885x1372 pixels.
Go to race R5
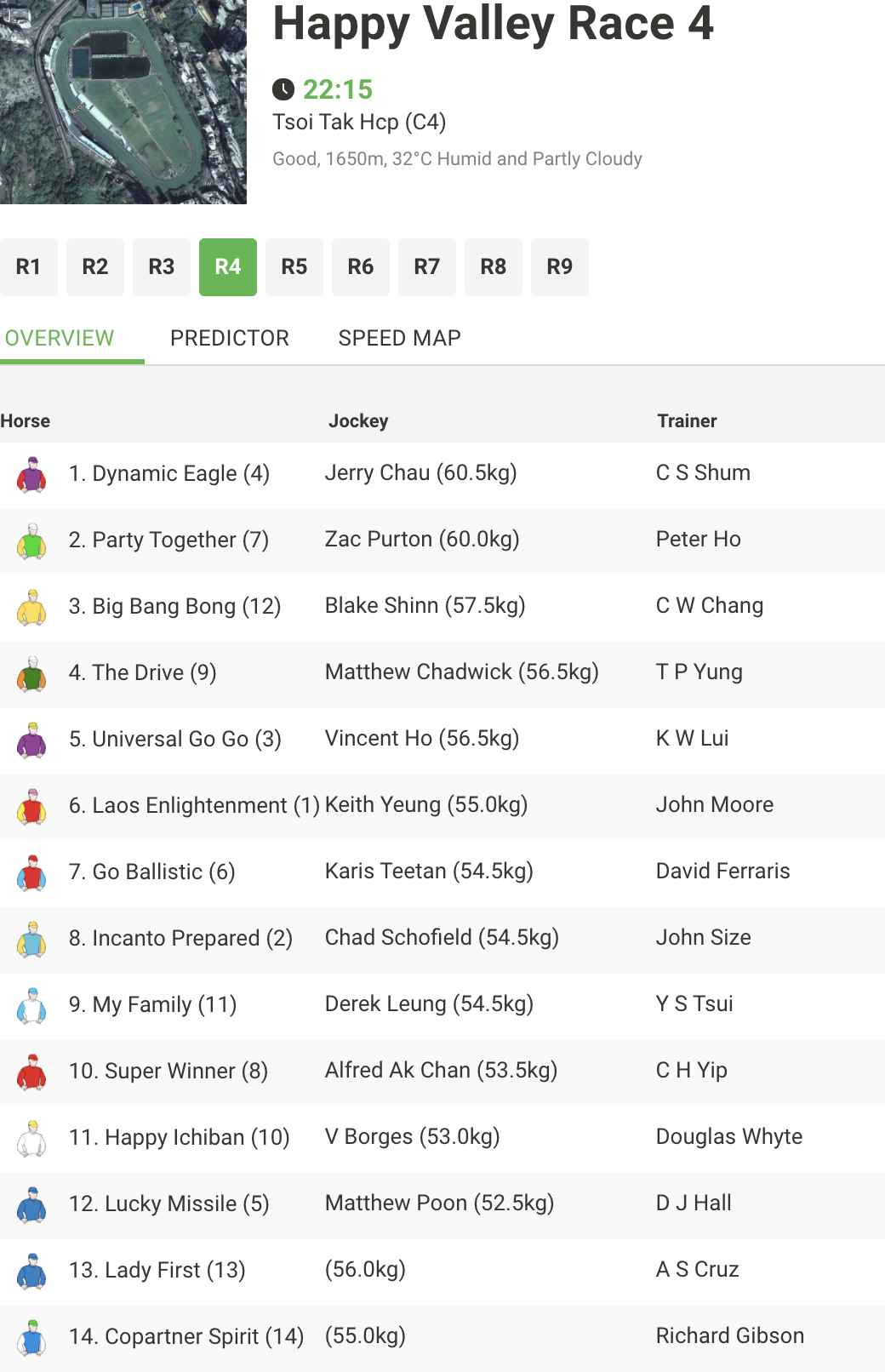tap(294, 267)
